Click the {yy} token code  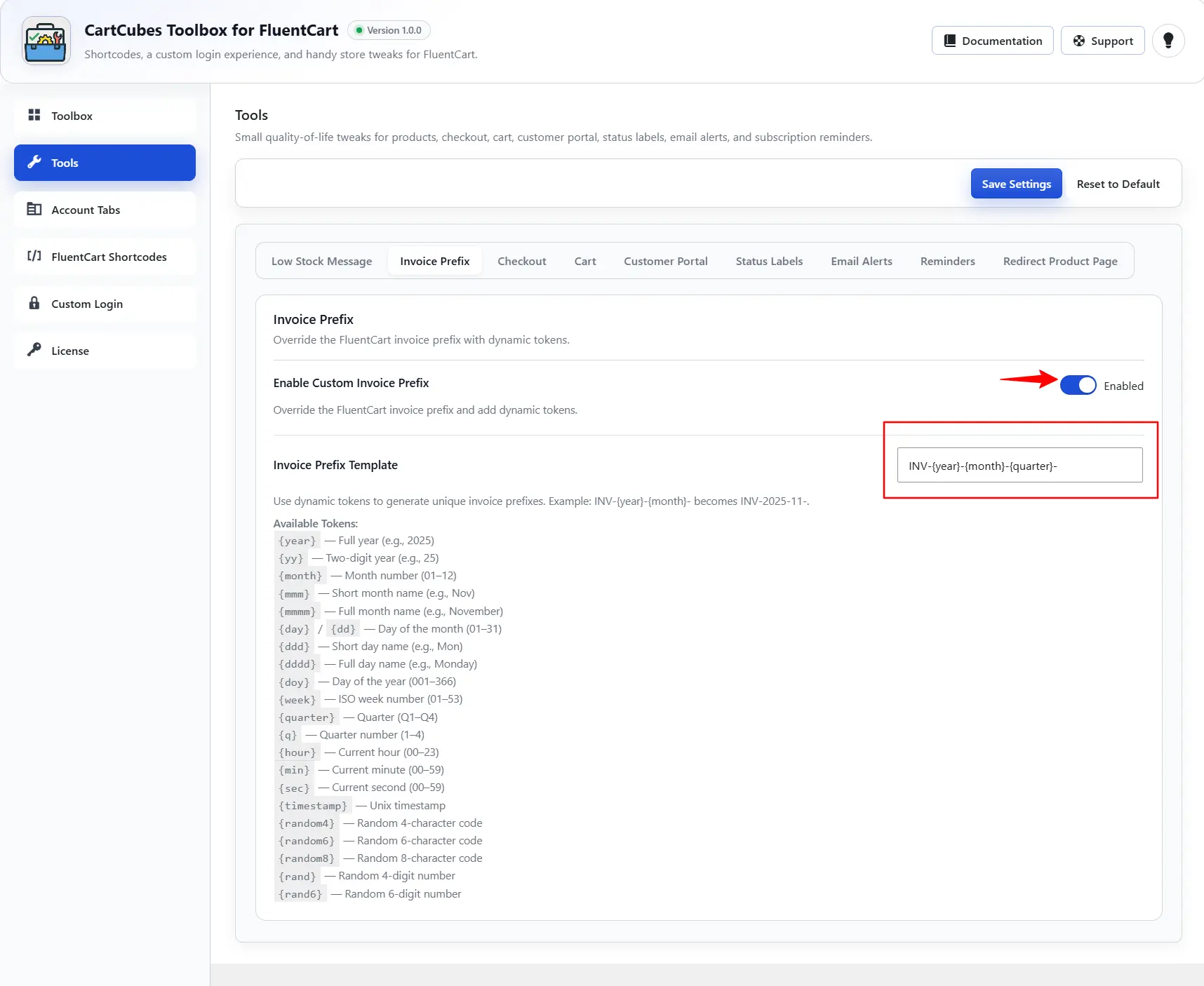tap(291, 558)
